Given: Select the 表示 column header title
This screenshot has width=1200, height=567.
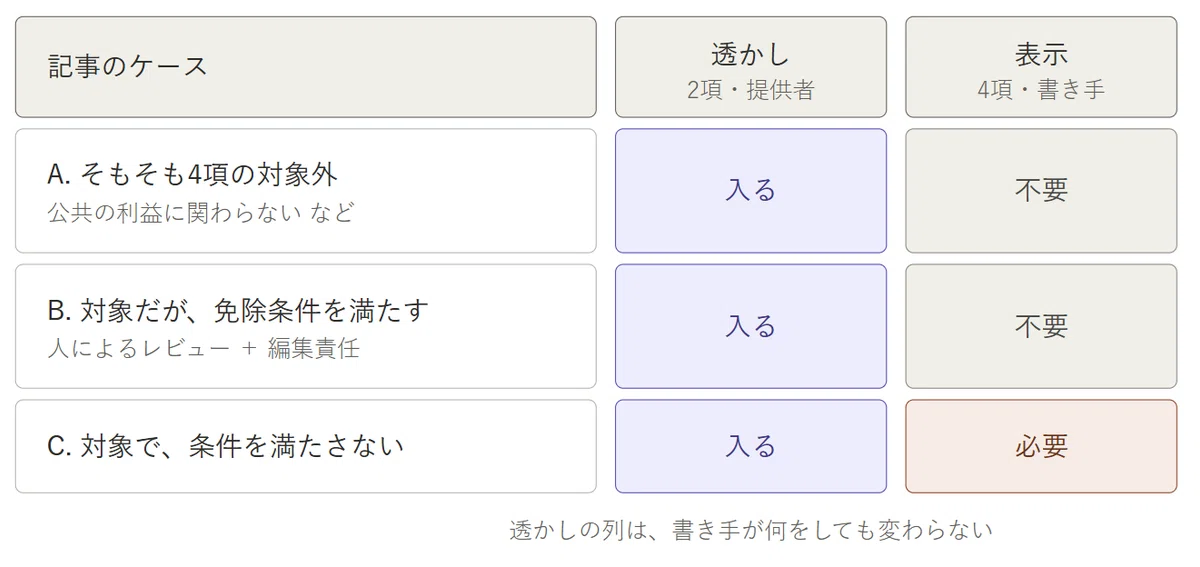Looking at the screenshot, I should 1041,54.
